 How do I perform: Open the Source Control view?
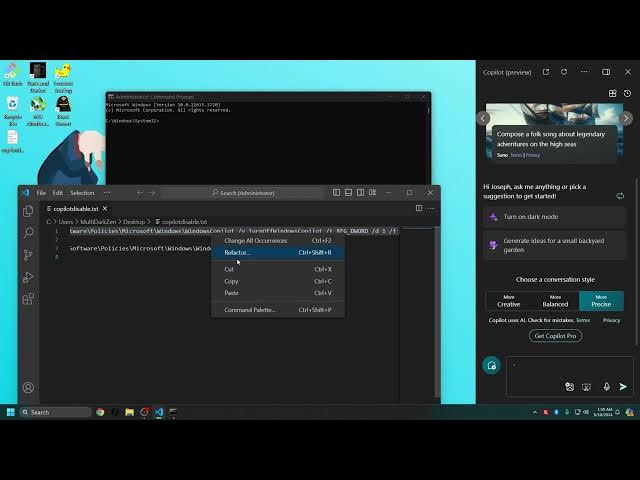click(x=28, y=255)
